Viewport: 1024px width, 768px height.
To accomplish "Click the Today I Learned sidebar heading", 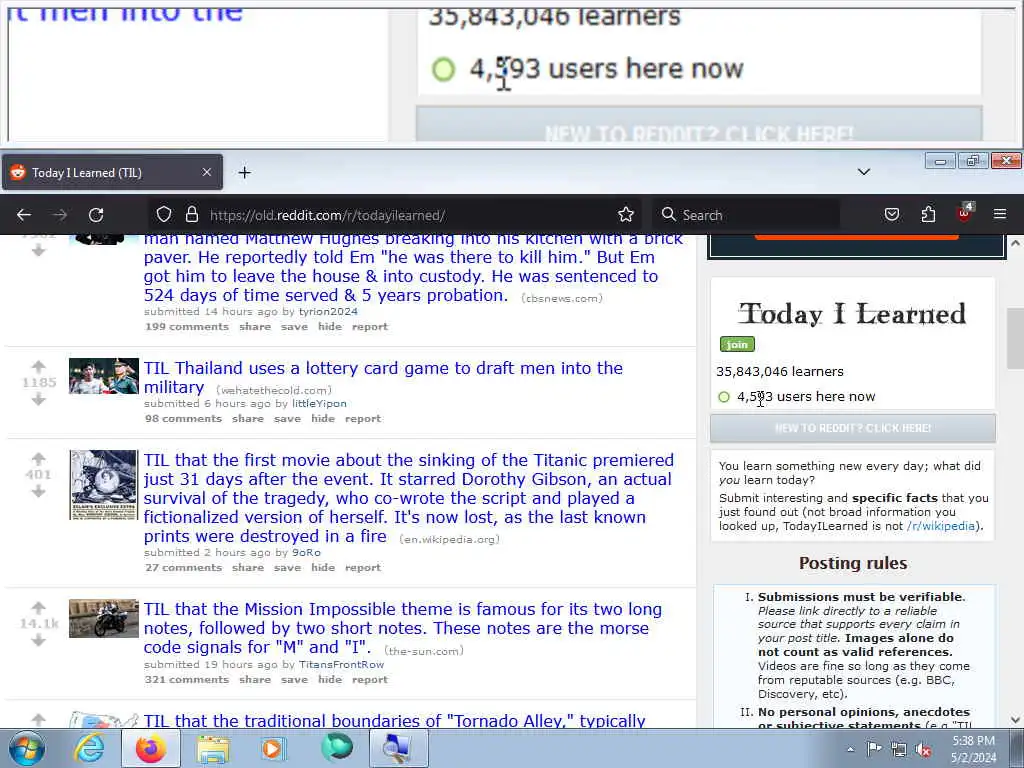I will pyautogui.click(x=852, y=314).
